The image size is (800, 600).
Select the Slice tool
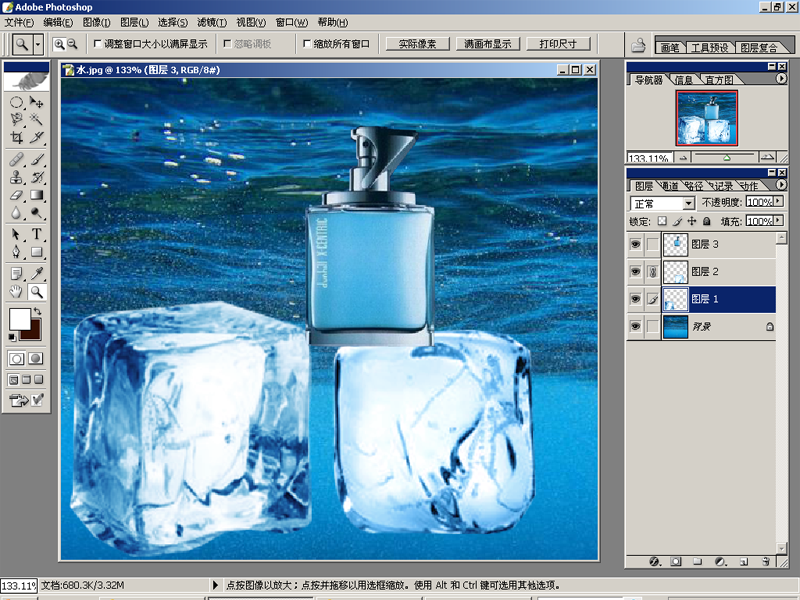[x=36, y=137]
